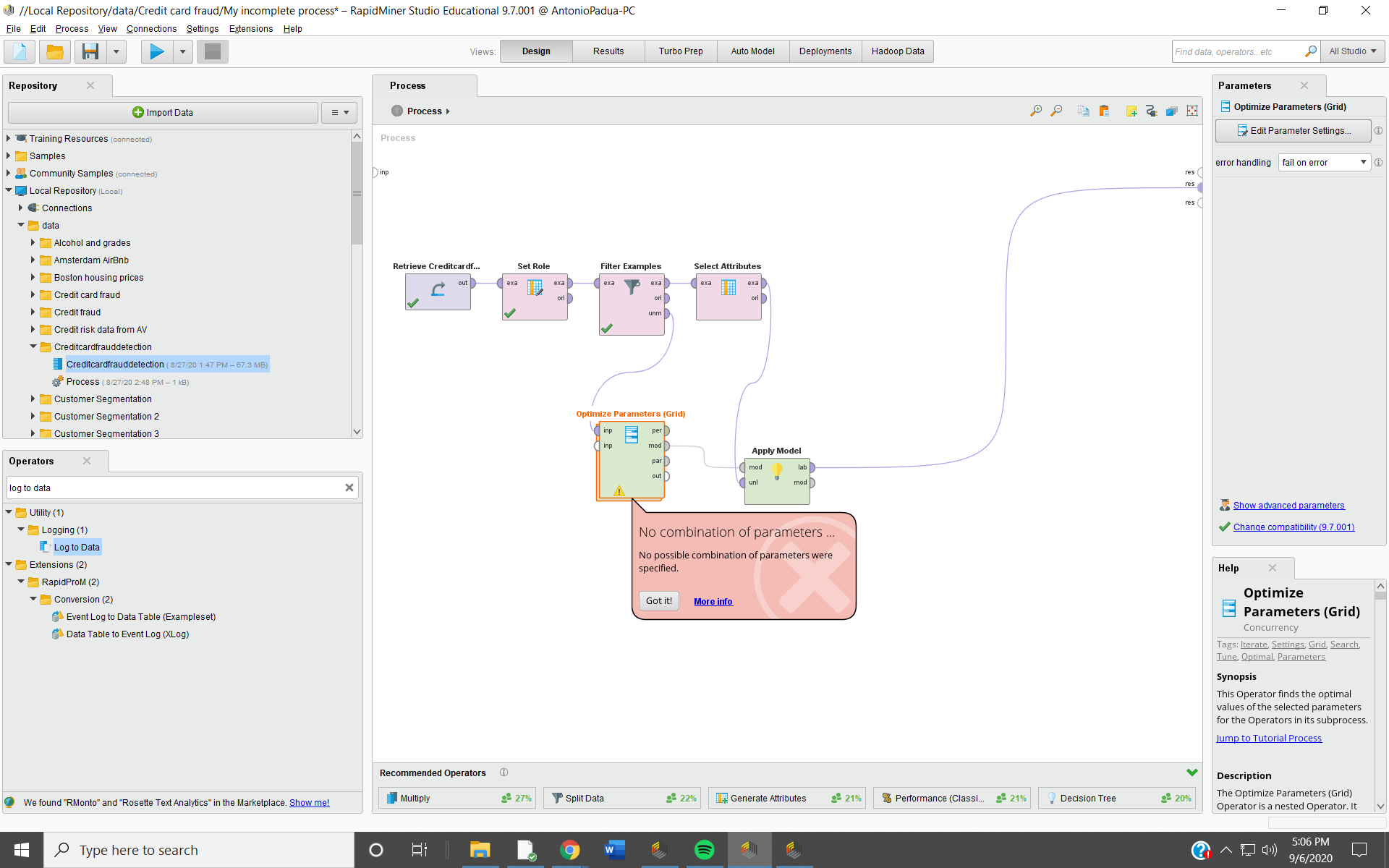Switch to the Results view
This screenshot has height=868, width=1389.
point(608,51)
